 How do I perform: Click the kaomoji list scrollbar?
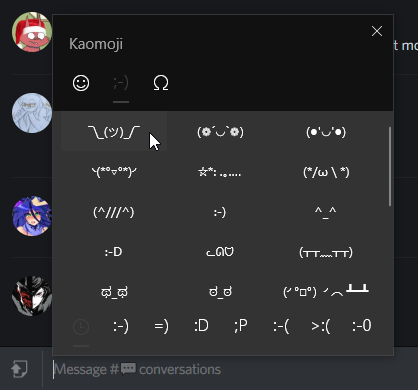pos(390,166)
